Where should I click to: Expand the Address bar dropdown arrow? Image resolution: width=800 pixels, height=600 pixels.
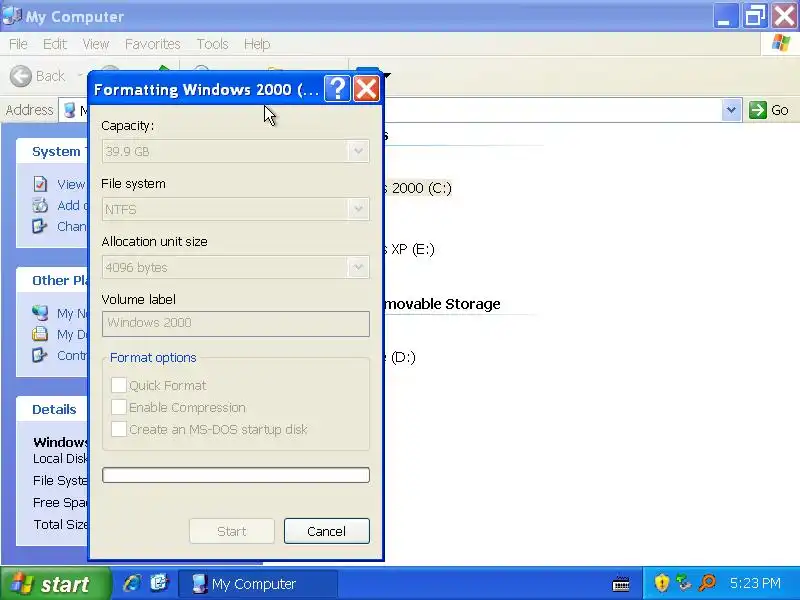[731, 110]
